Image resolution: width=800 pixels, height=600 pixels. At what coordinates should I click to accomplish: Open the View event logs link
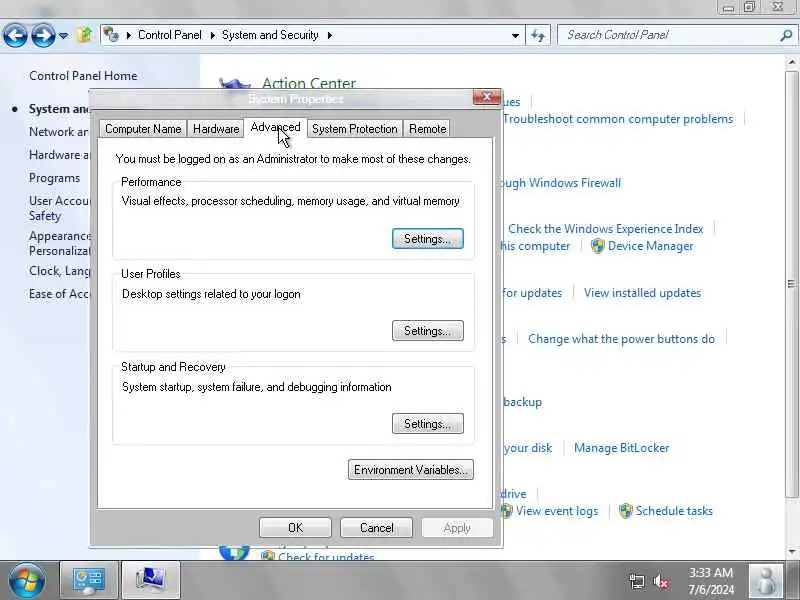coord(557,511)
